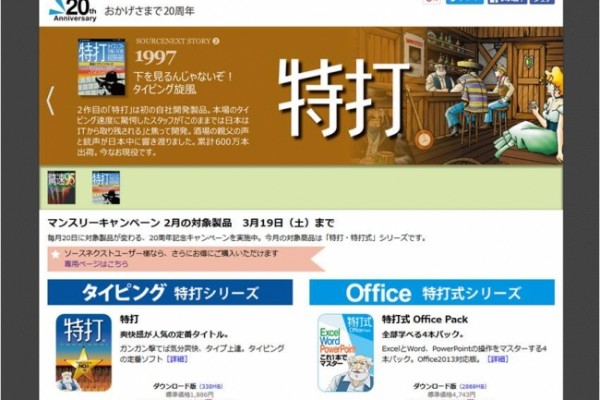Click the 特打 product title
The width and height of the screenshot is (600, 400).
point(130,319)
